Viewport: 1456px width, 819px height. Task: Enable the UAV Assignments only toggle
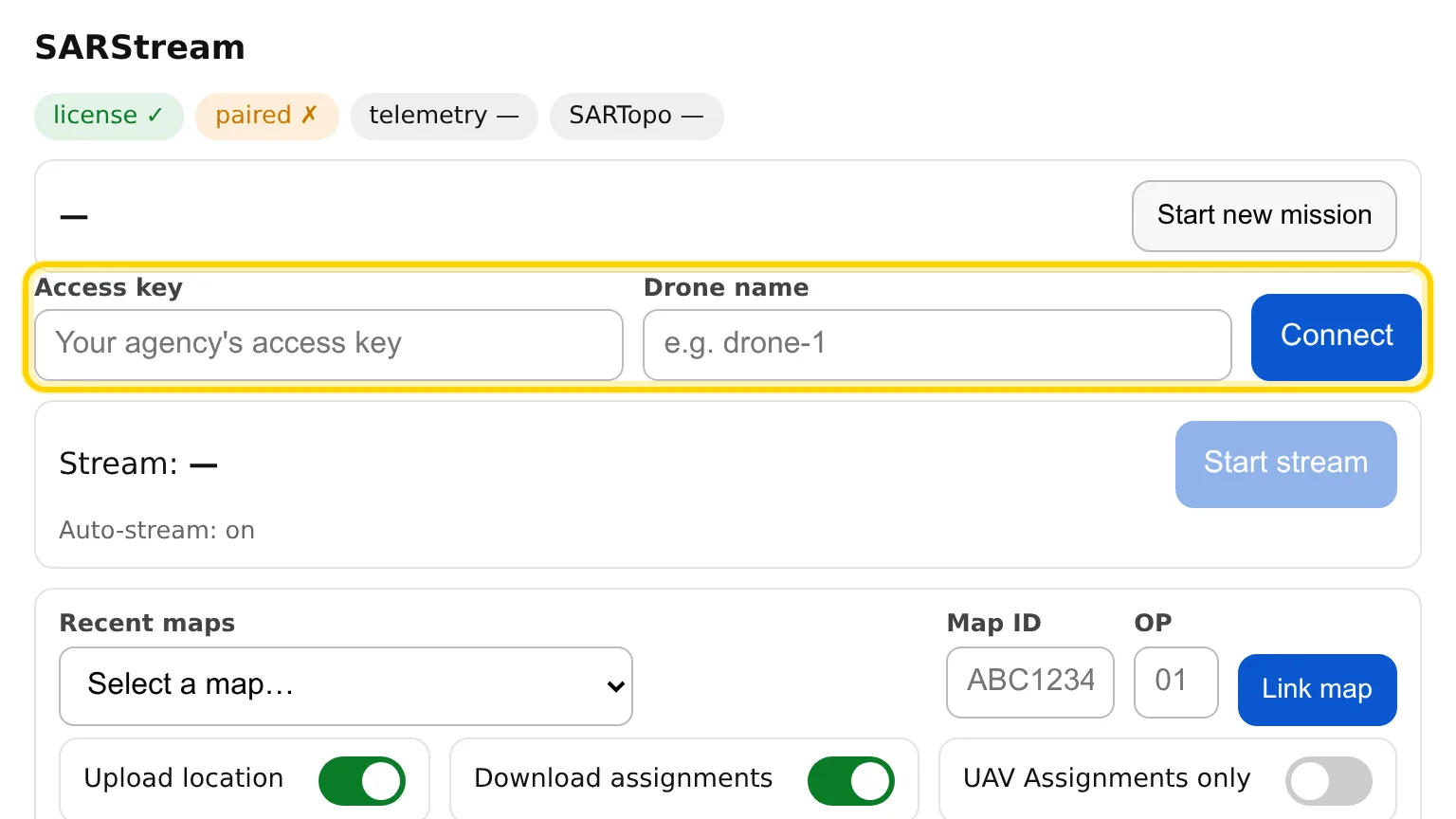click(1329, 781)
